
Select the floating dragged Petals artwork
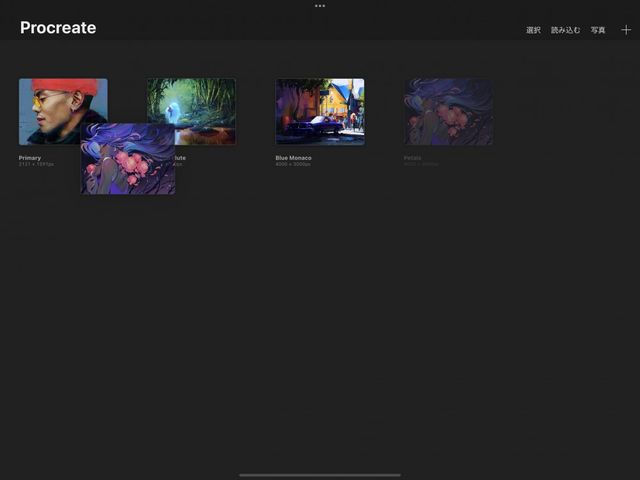pos(128,159)
